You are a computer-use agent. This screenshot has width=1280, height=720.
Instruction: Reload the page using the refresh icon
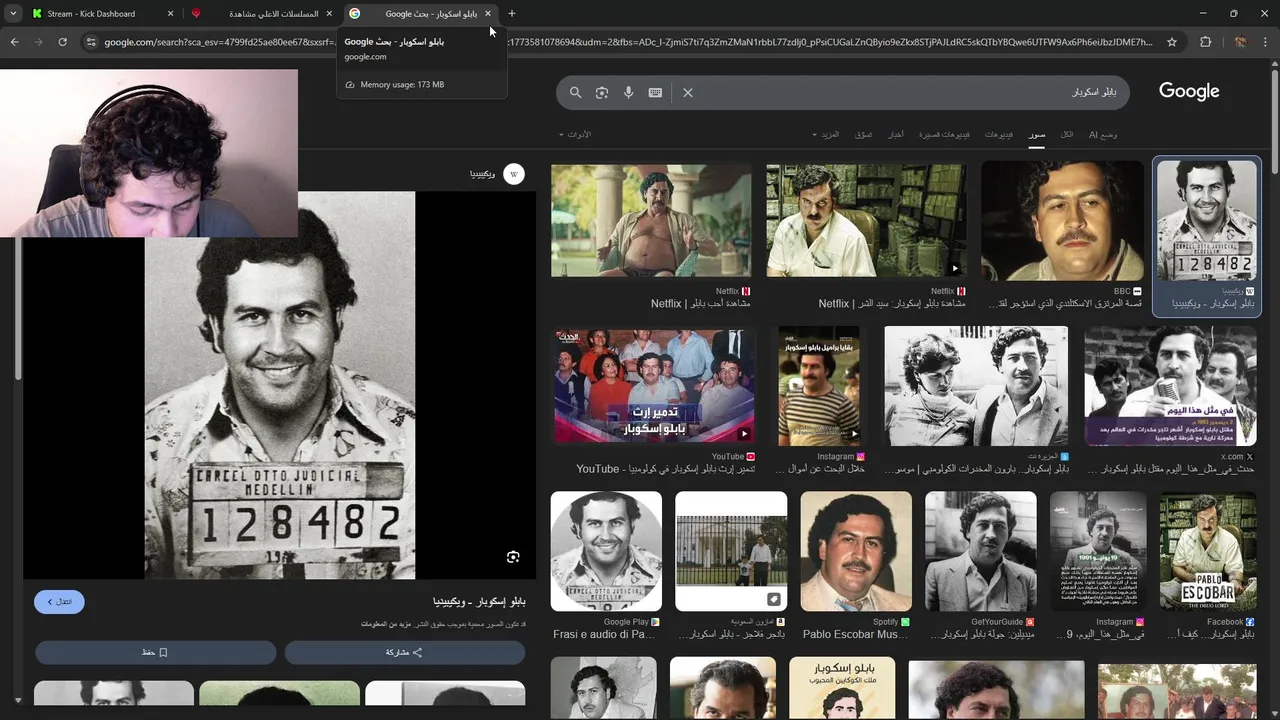(62, 42)
